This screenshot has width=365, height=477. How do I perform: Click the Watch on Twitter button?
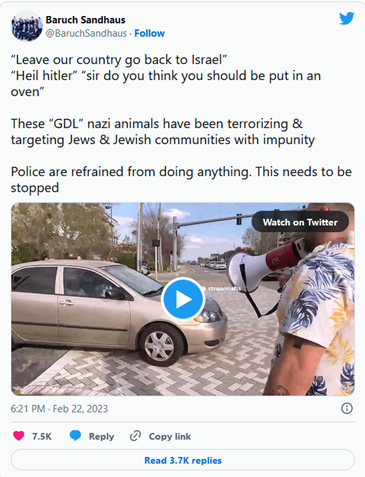coord(300,222)
